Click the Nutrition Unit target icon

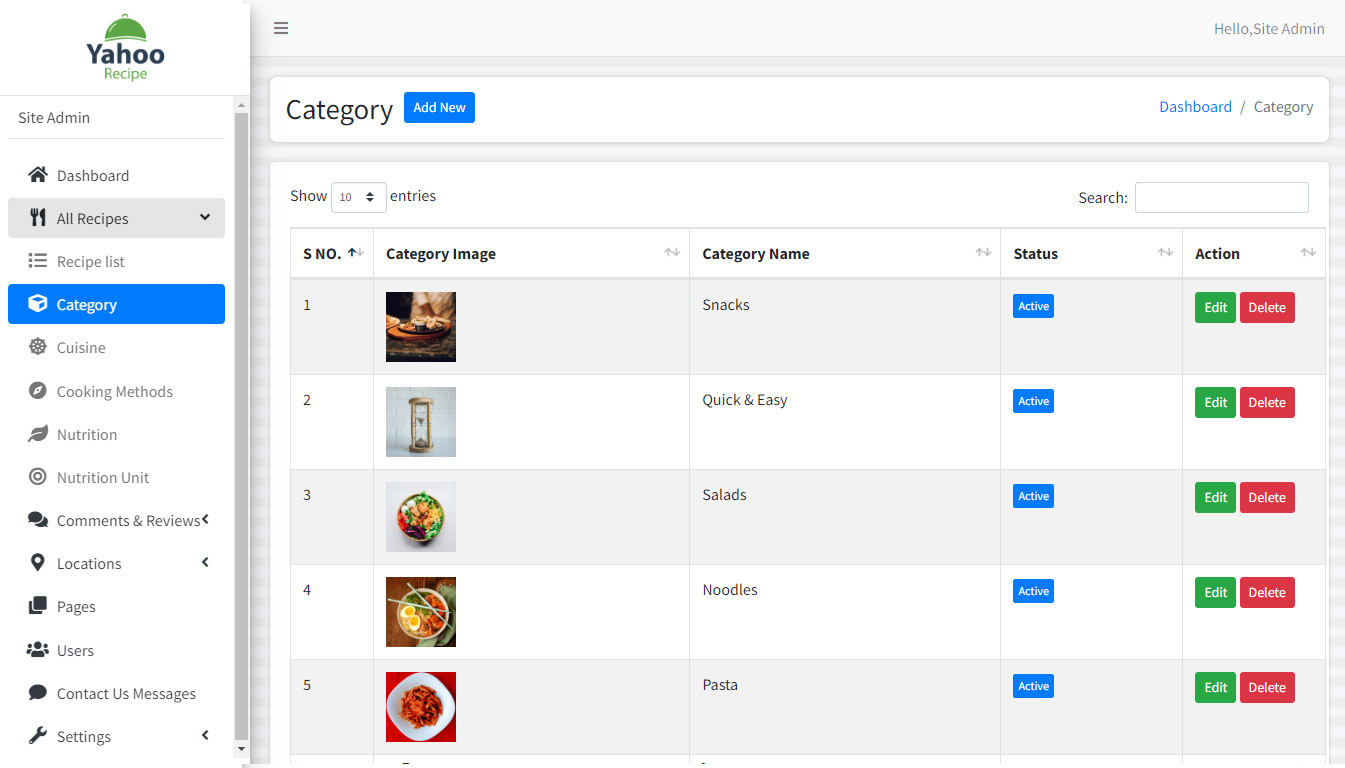38,477
